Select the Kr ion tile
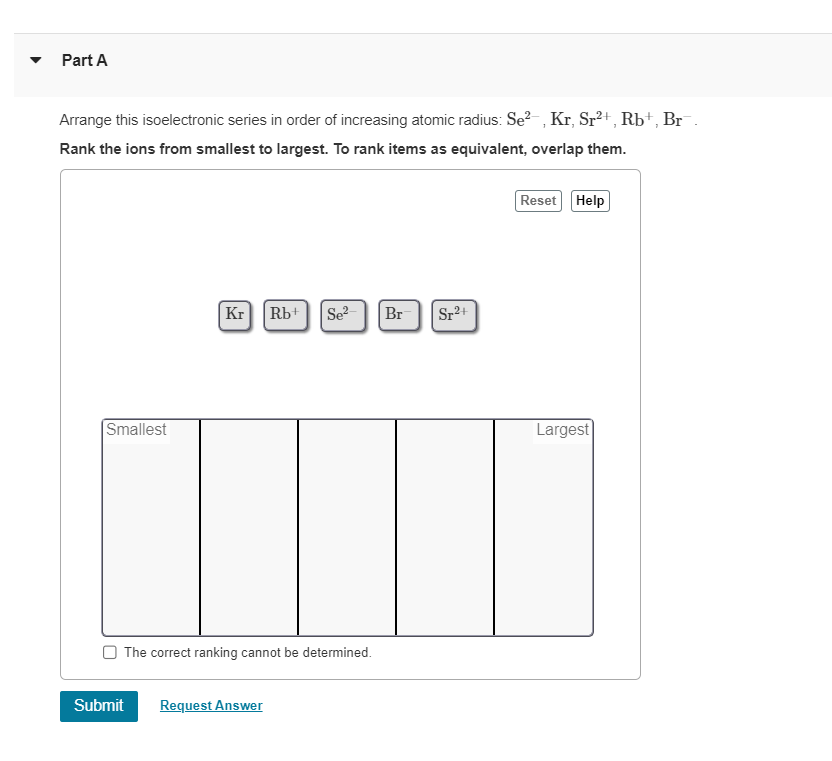832x761 pixels. [234, 314]
